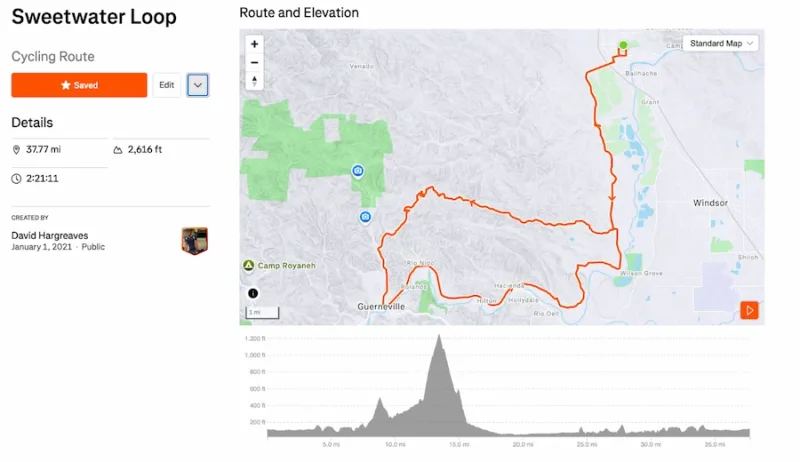
Task: Open the map info icon
Action: (x=252, y=294)
